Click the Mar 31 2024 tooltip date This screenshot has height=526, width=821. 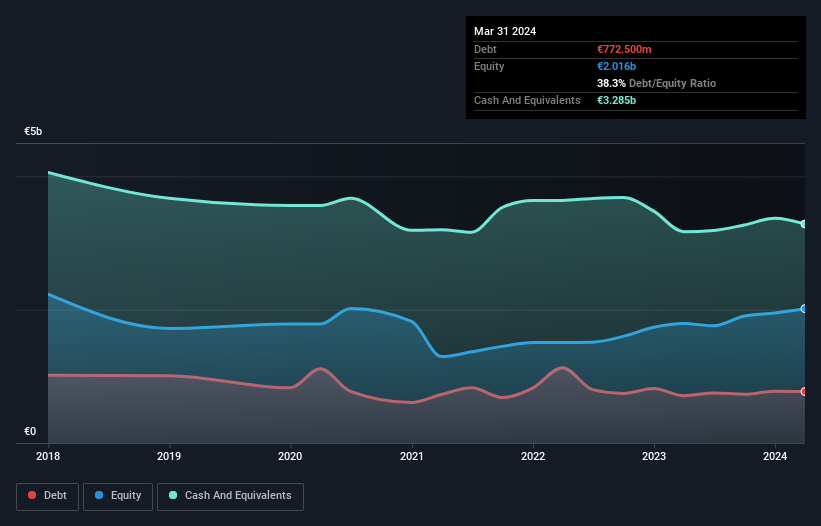point(505,31)
